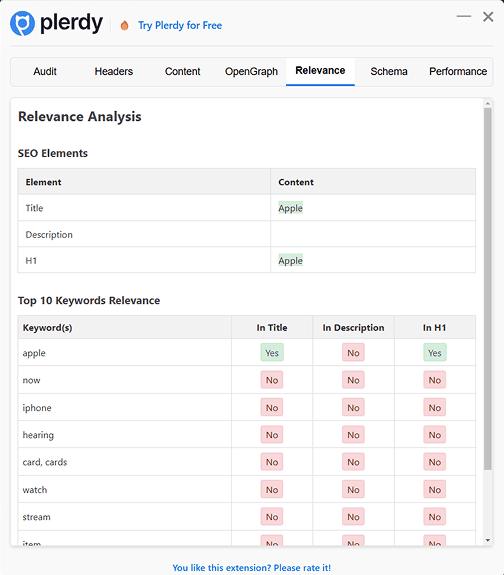Screen dimensions: 504x575
Task: Go to the Performance tab
Action: tap(458, 72)
